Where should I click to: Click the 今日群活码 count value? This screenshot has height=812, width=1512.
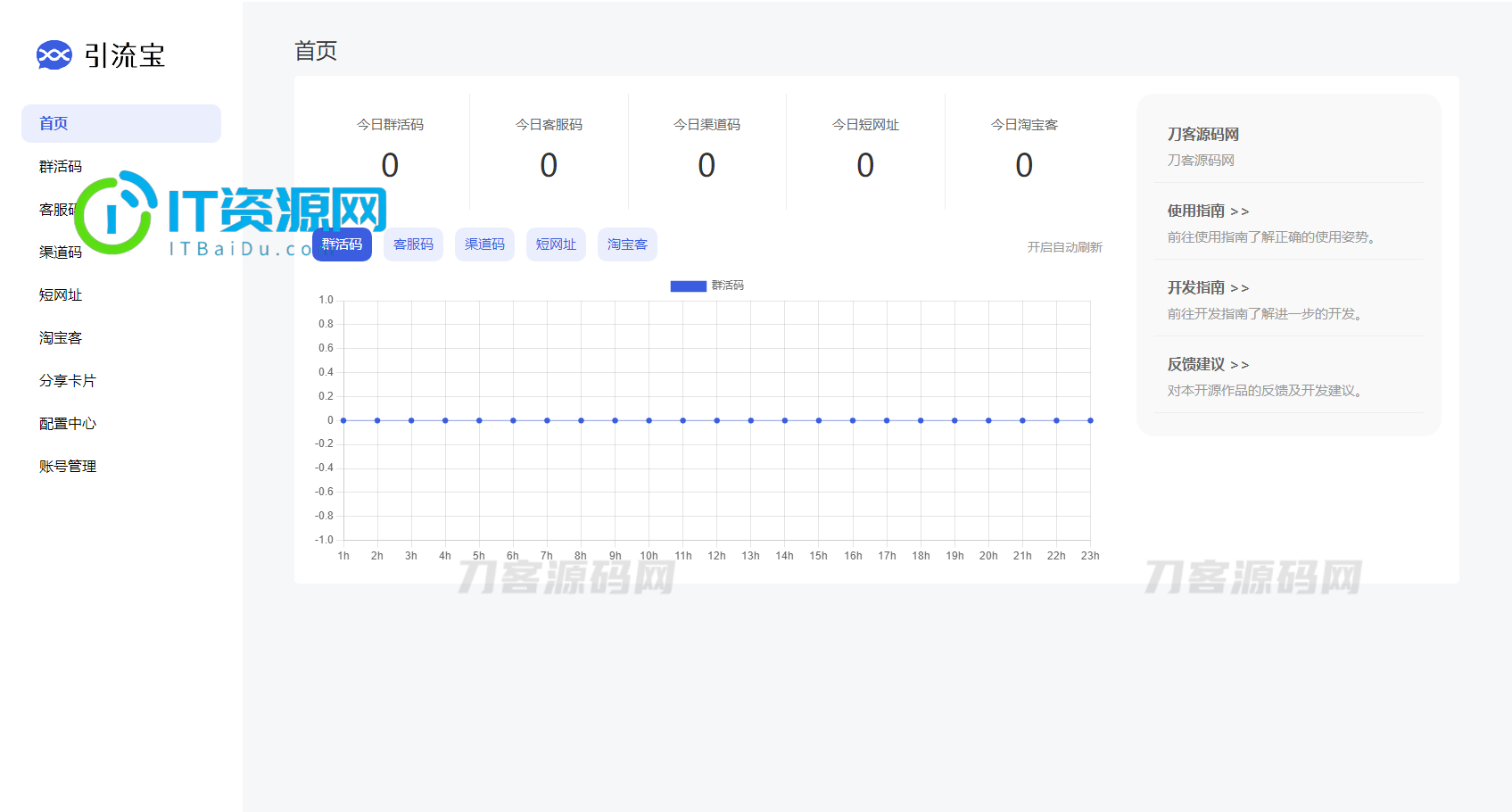(x=390, y=165)
